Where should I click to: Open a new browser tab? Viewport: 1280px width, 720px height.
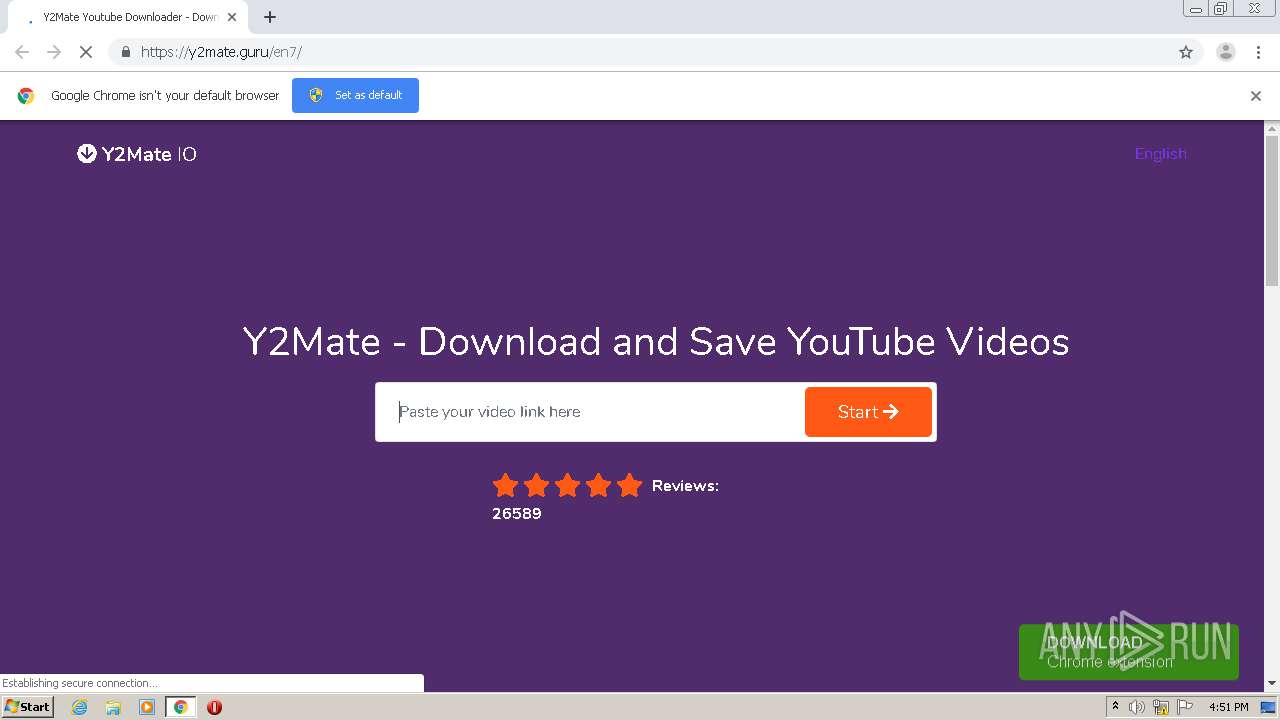(x=270, y=17)
